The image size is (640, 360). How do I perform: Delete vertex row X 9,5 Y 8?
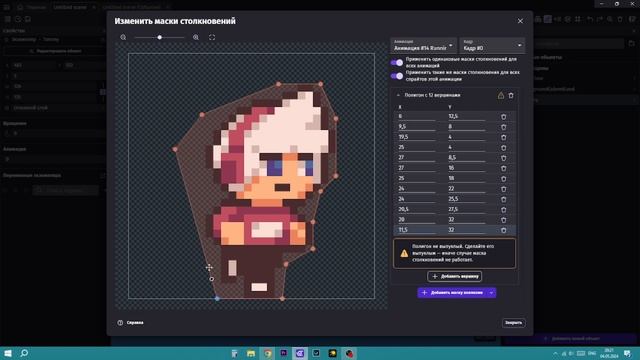pyautogui.click(x=504, y=127)
